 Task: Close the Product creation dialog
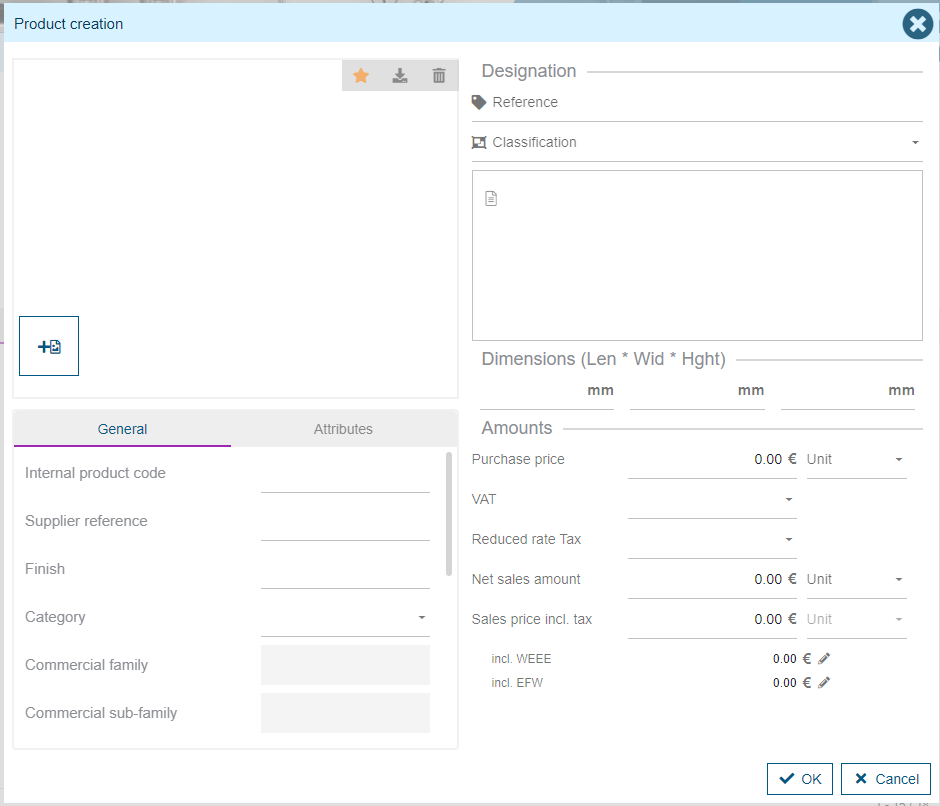pos(916,24)
